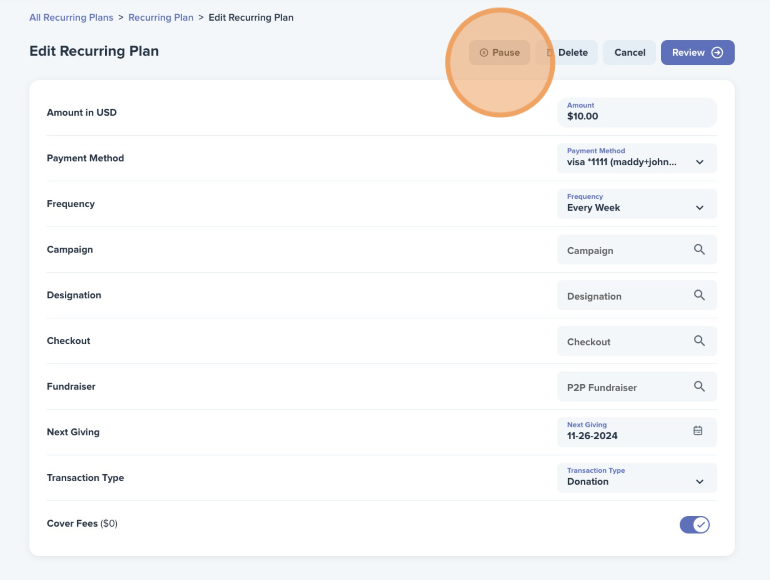Viewport: 770px width, 580px height.
Task: Toggle the Cover Fees switch
Action: click(694, 525)
